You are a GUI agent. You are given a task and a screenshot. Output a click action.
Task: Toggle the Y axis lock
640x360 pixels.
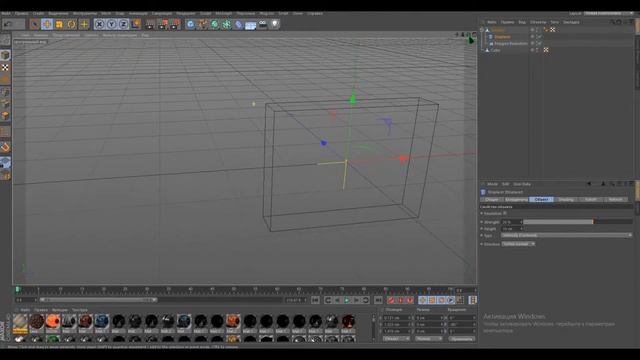click(x=111, y=24)
